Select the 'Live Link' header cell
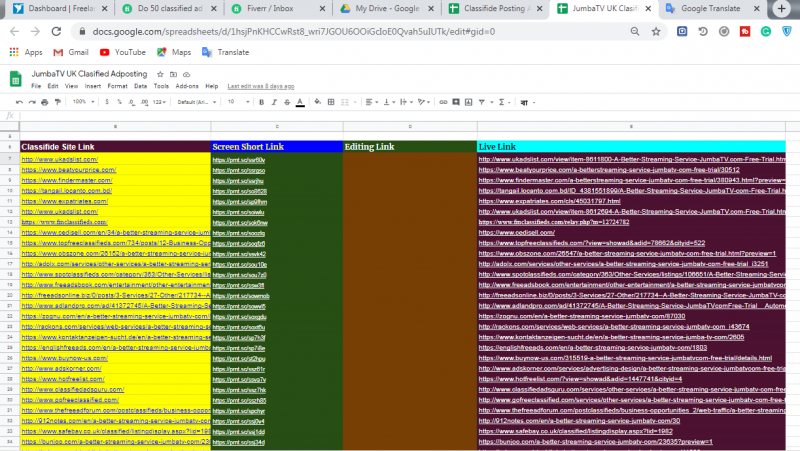 [631, 147]
